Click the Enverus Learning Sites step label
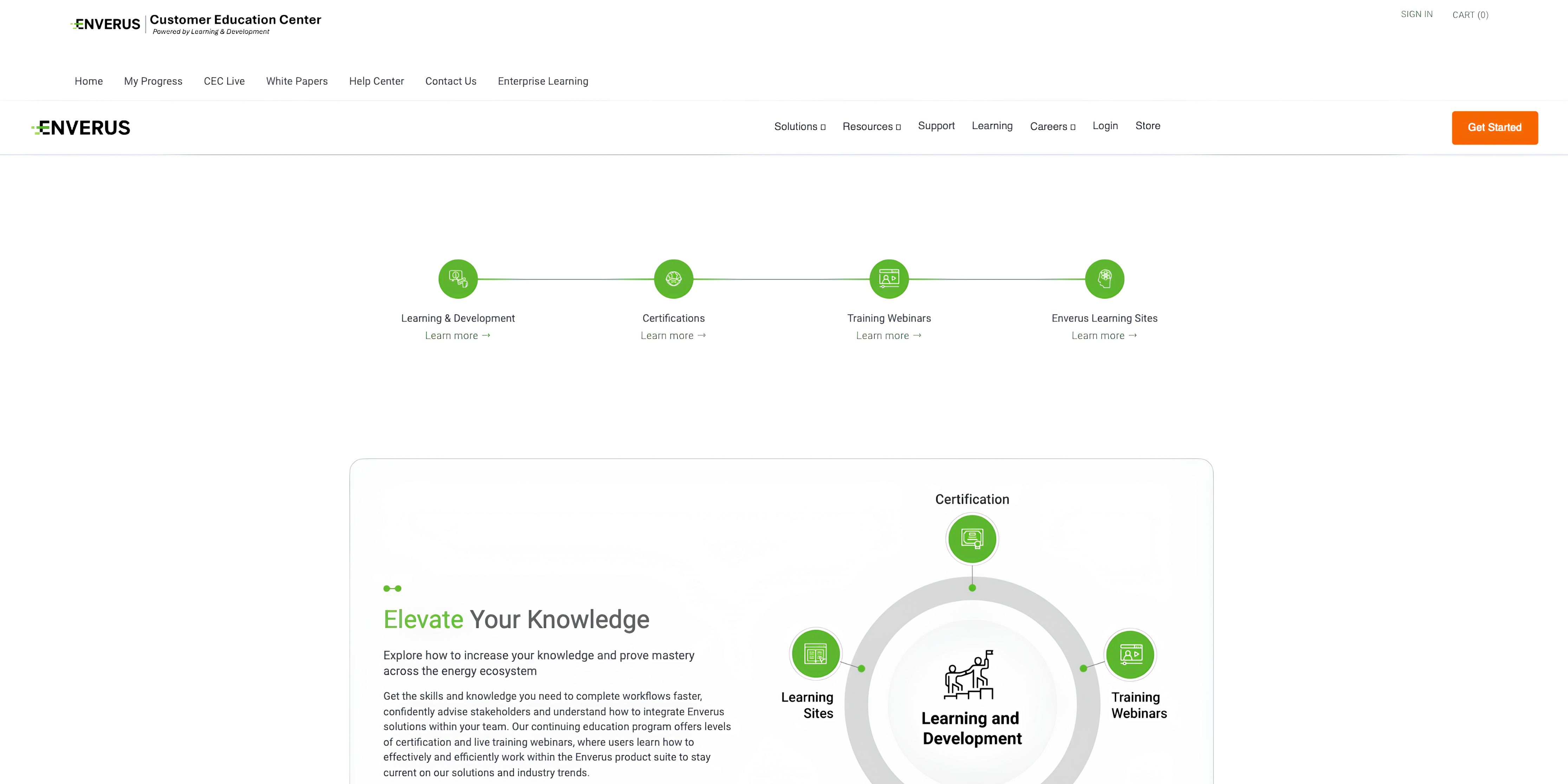Image resolution: width=1568 pixels, height=784 pixels. (1105, 318)
